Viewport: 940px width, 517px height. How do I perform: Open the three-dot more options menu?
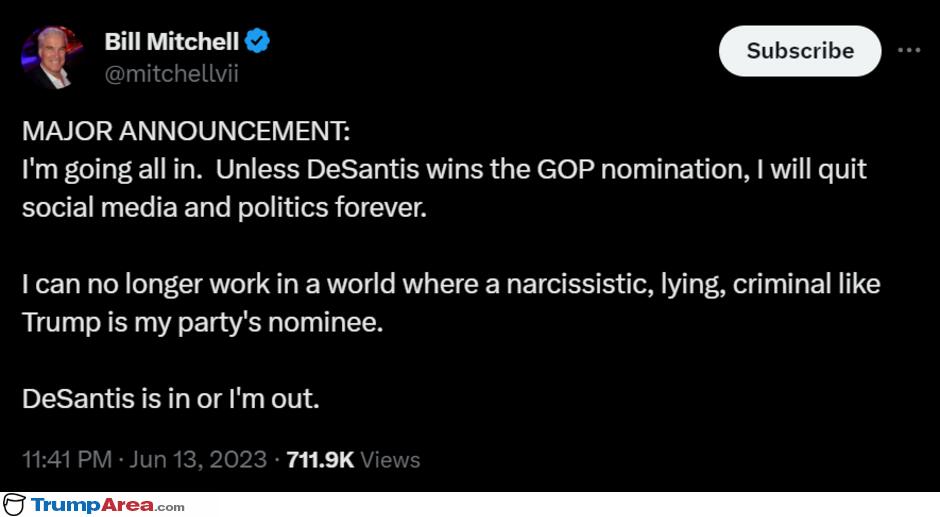coord(909,50)
